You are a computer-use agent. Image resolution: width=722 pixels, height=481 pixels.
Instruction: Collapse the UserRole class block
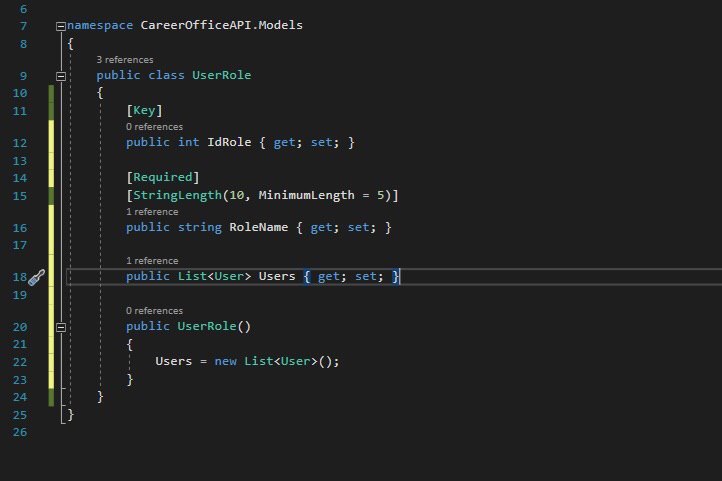pyautogui.click(x=61, y=76)
